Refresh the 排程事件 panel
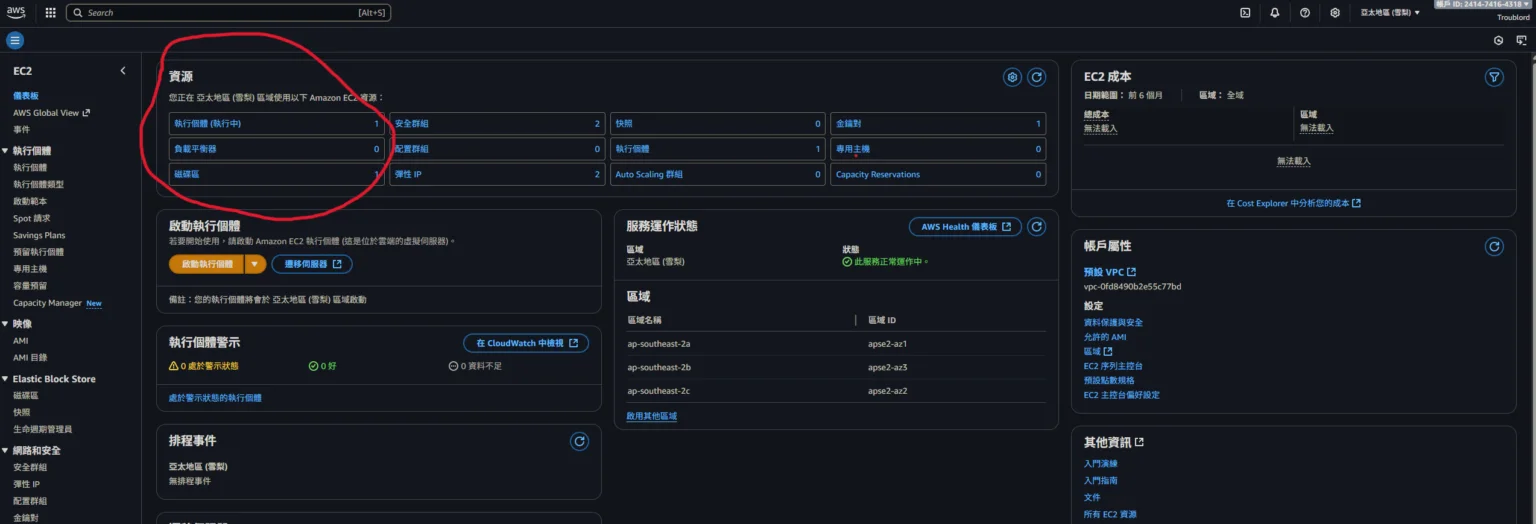This screenshot has width=1536, height=524. point(579,441)
